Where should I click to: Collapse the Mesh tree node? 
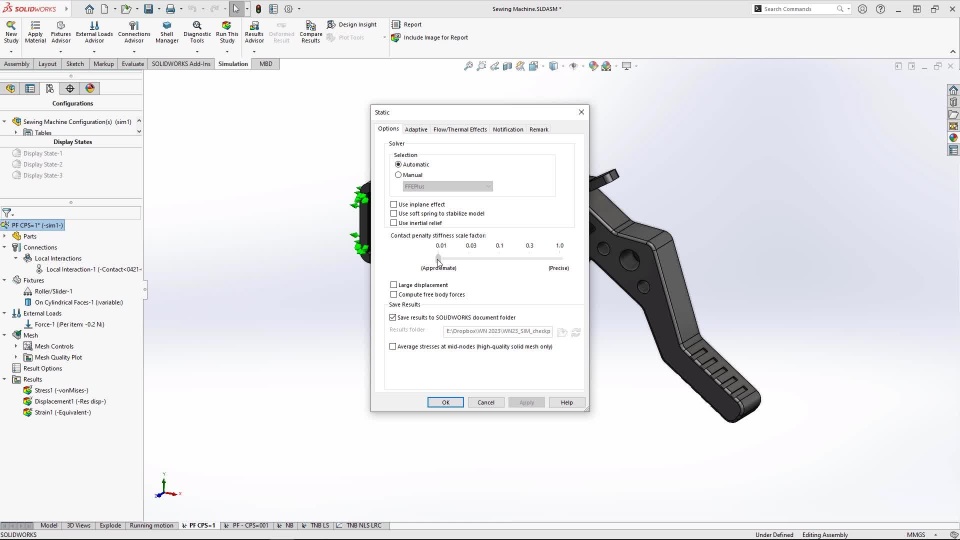click(x=5, y=336)
